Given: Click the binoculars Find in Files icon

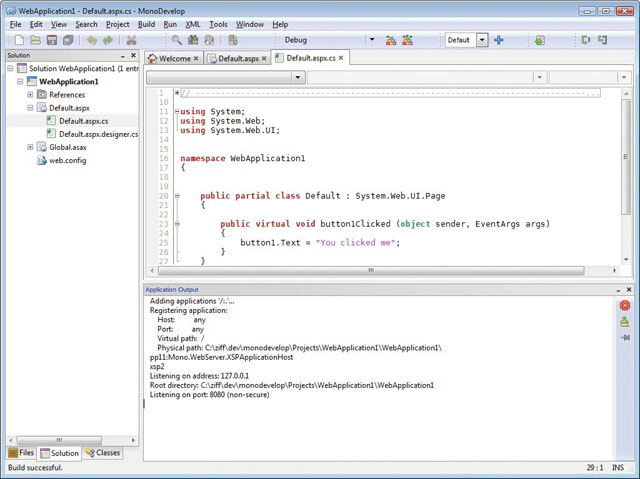Looking at the screenshot, I should (x=193, y=40).
